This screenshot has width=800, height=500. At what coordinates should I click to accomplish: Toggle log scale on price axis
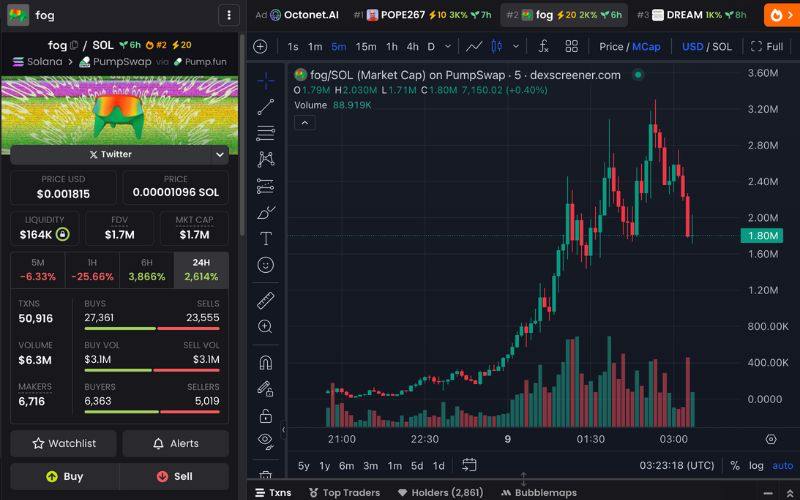point(756,465)
